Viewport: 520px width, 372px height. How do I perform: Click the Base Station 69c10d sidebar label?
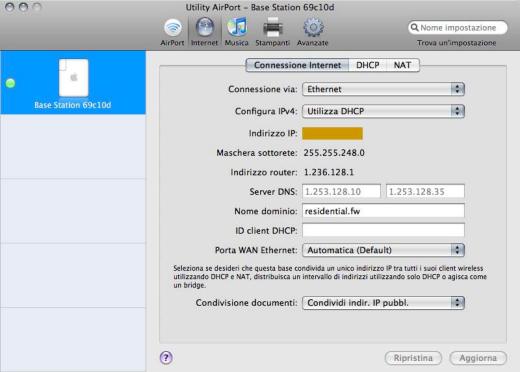[73, 105]
